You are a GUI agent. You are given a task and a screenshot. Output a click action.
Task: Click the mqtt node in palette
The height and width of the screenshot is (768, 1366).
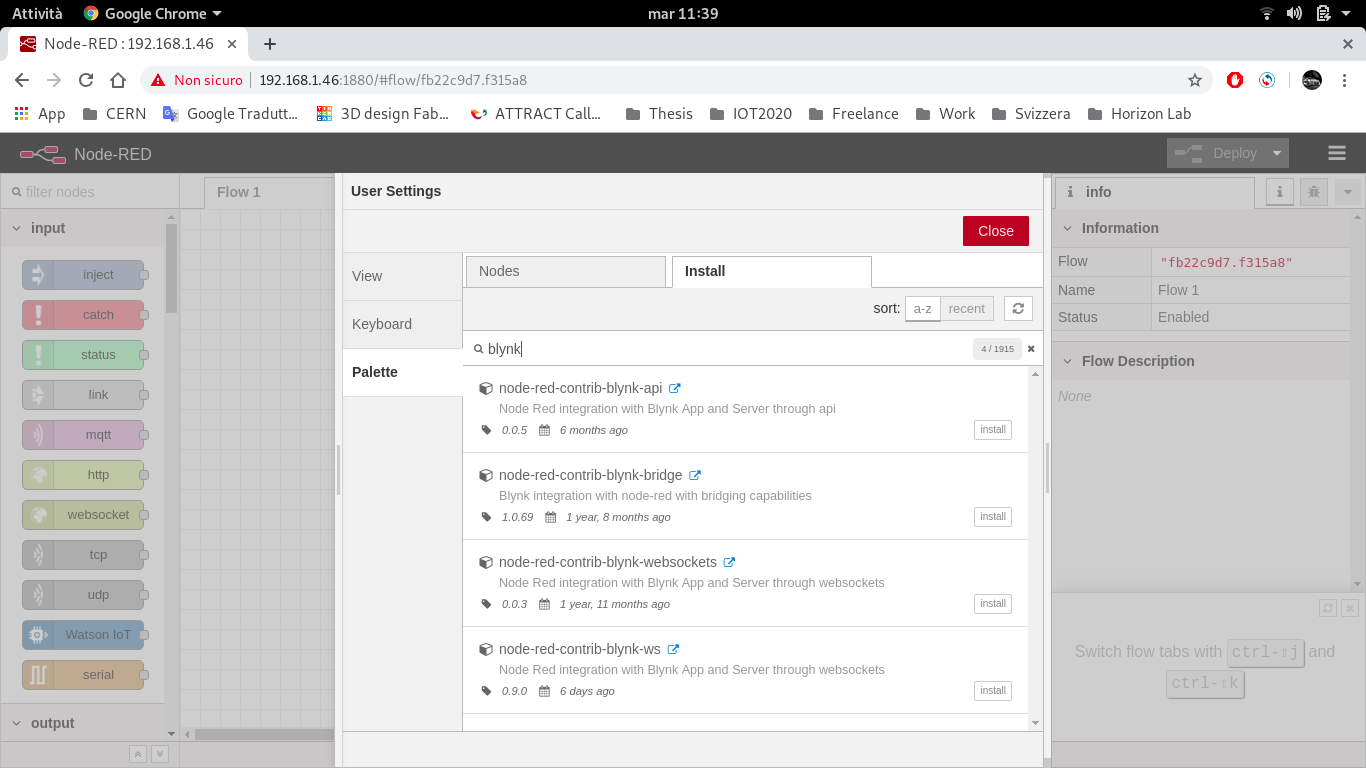83,435
